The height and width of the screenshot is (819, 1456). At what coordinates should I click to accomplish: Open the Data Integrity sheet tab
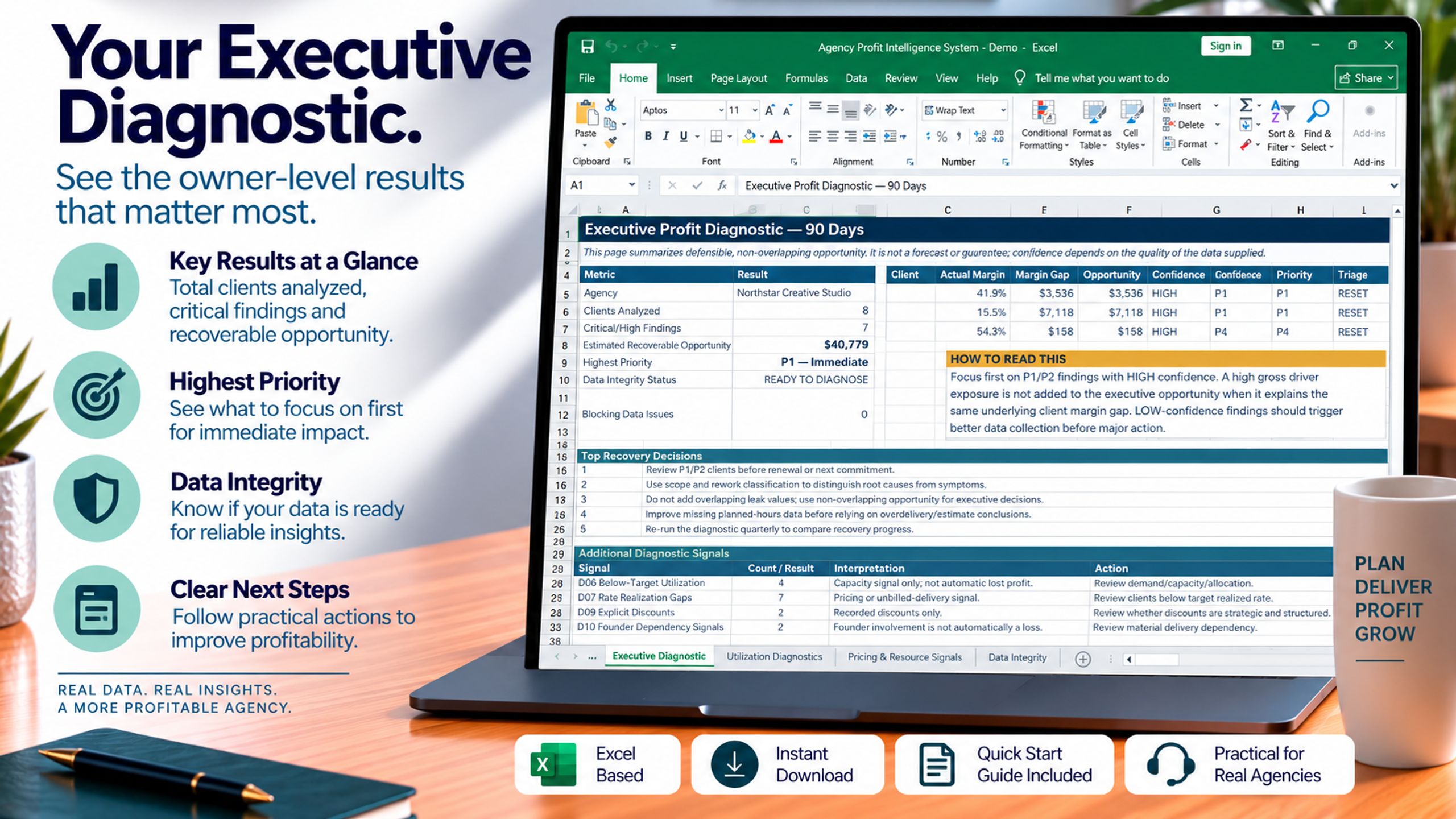point(1017,657)
